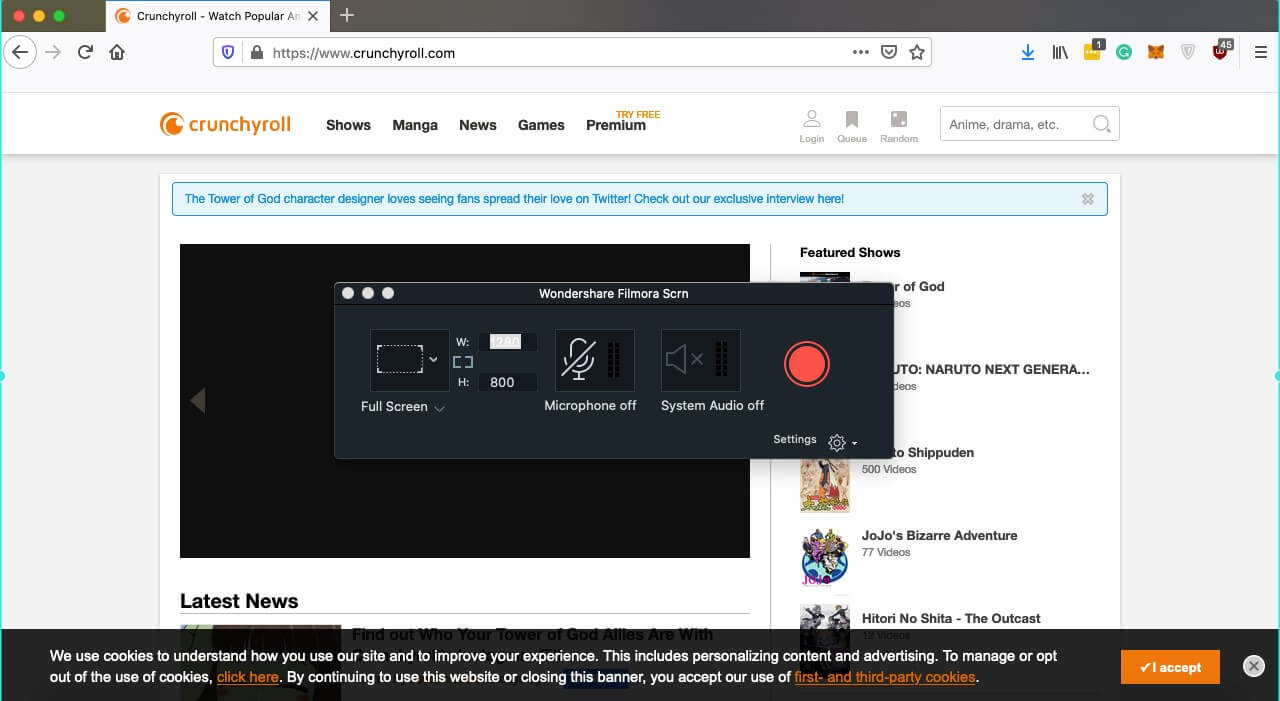
Task: Click the uBlock Origin extension icon
Action: pos(1222,51)
